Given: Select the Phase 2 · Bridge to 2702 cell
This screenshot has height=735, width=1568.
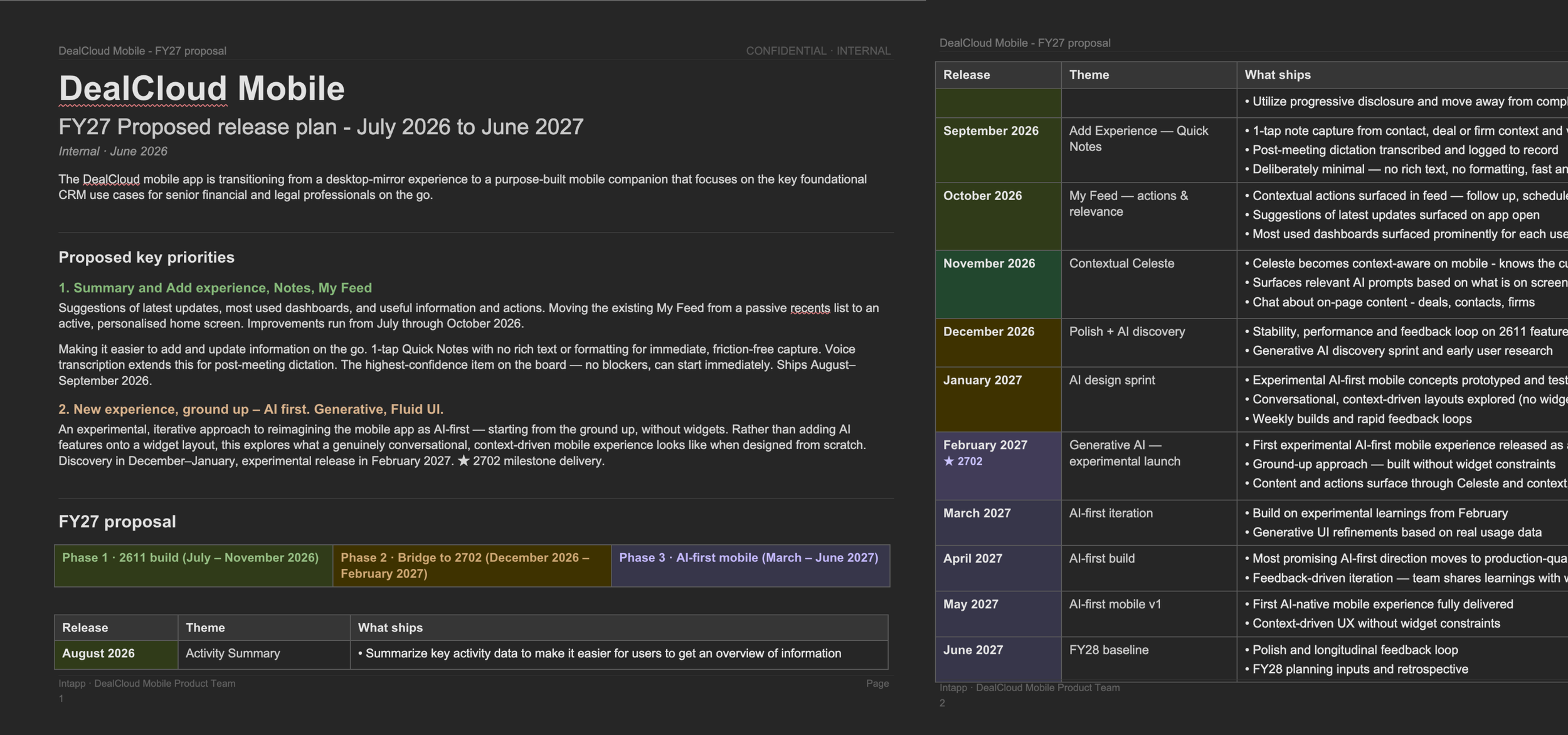Looking at the screenshot, I should click(x=472, y=566).
